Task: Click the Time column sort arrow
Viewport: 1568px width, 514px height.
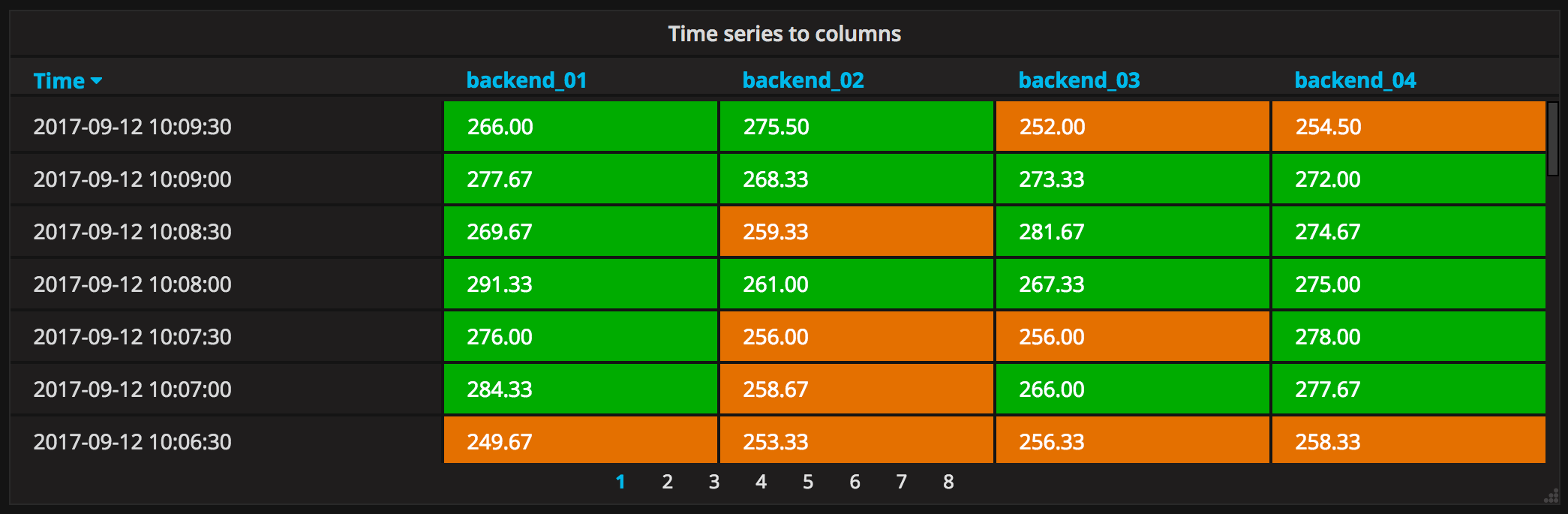Action: click(96, 81)
